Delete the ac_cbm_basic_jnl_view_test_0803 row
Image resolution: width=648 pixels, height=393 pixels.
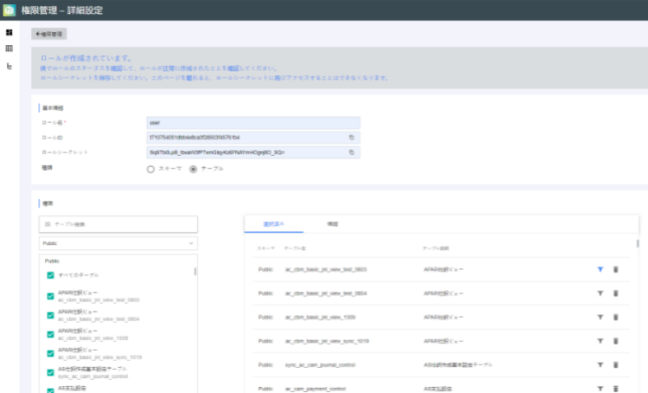[615, 269]
